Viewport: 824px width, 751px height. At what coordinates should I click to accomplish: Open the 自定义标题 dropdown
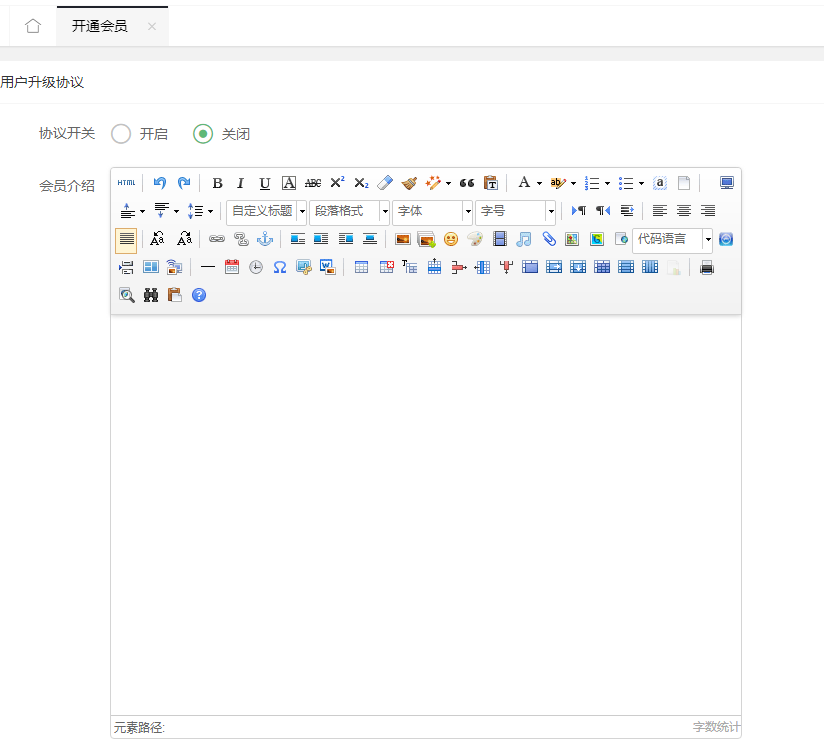click(266, 211)
